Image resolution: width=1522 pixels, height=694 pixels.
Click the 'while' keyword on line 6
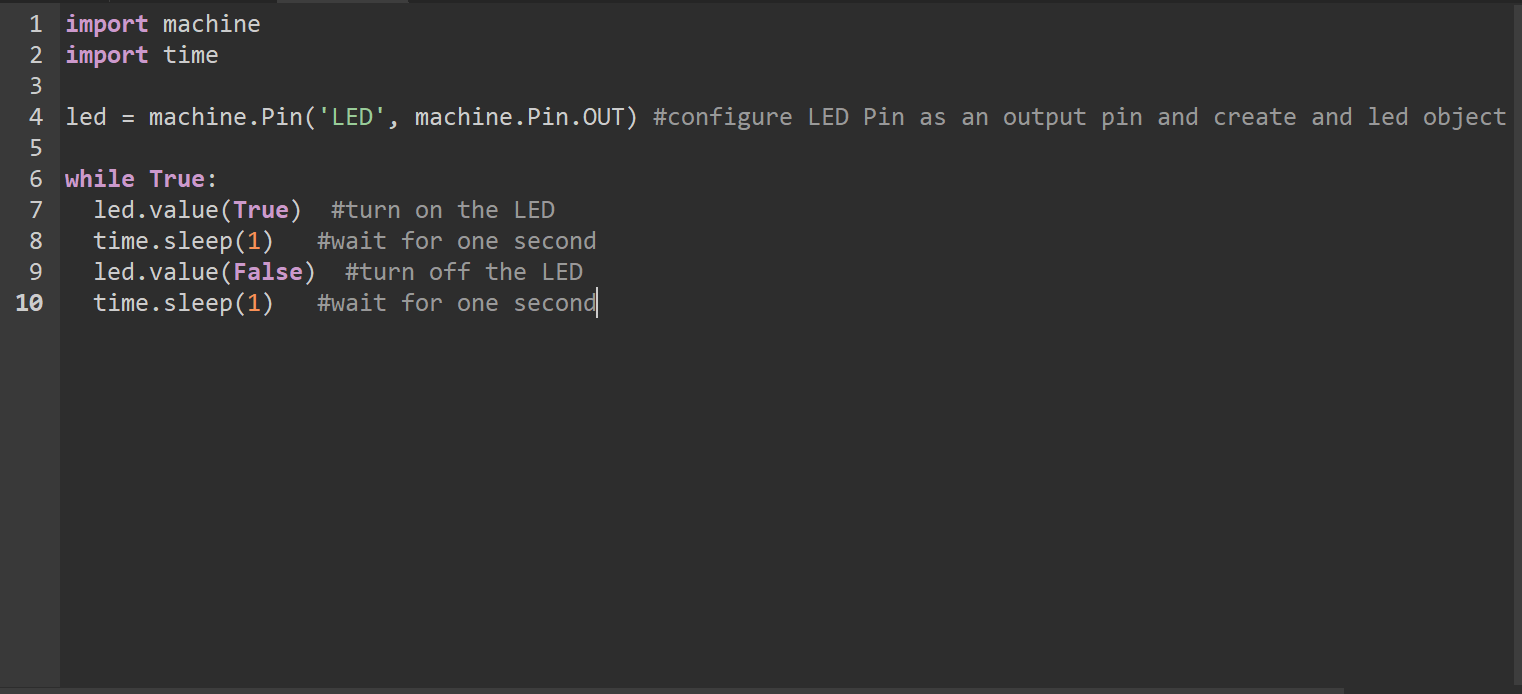[x=100, y=179]
